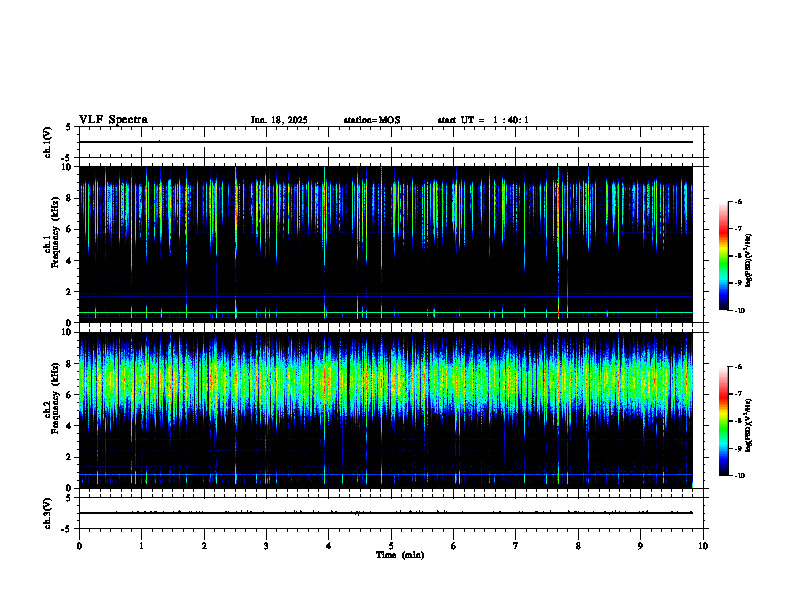Click the ch.1 color bar 'log(PSD)' label

[749, 261]
